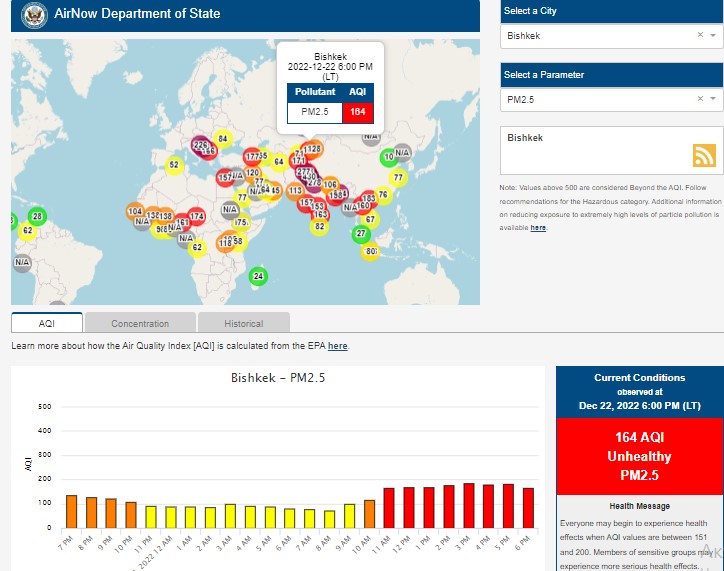This screenshot has width=724, height=571.
Task: Click the green map marker labeled 24
Action: (x=259, y=276)
